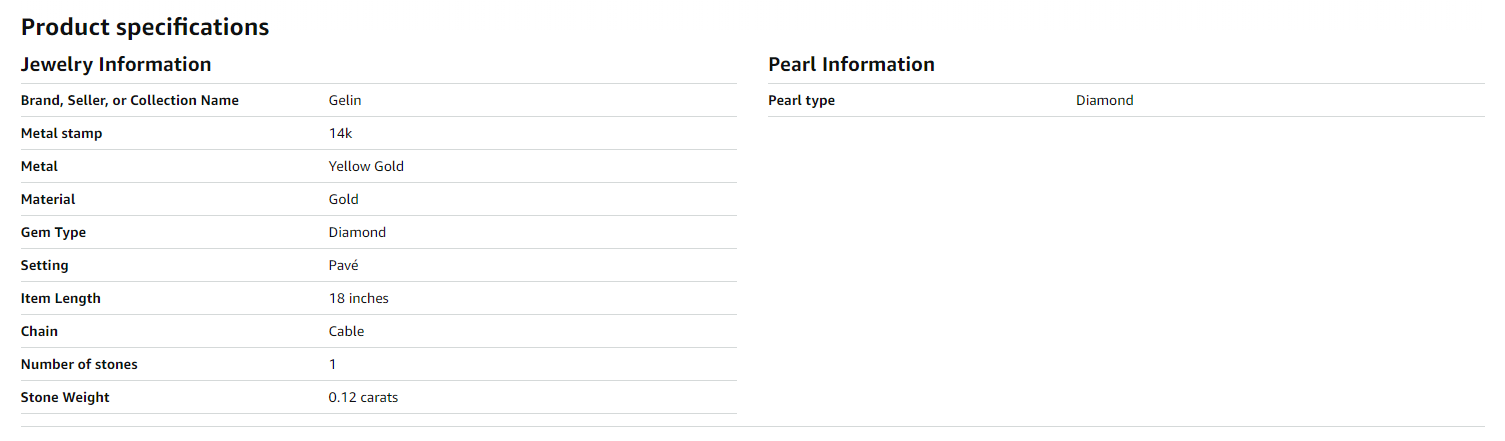The image size is (1505, 441).
Task: Select the Setting row label
Action: [45, 265]
